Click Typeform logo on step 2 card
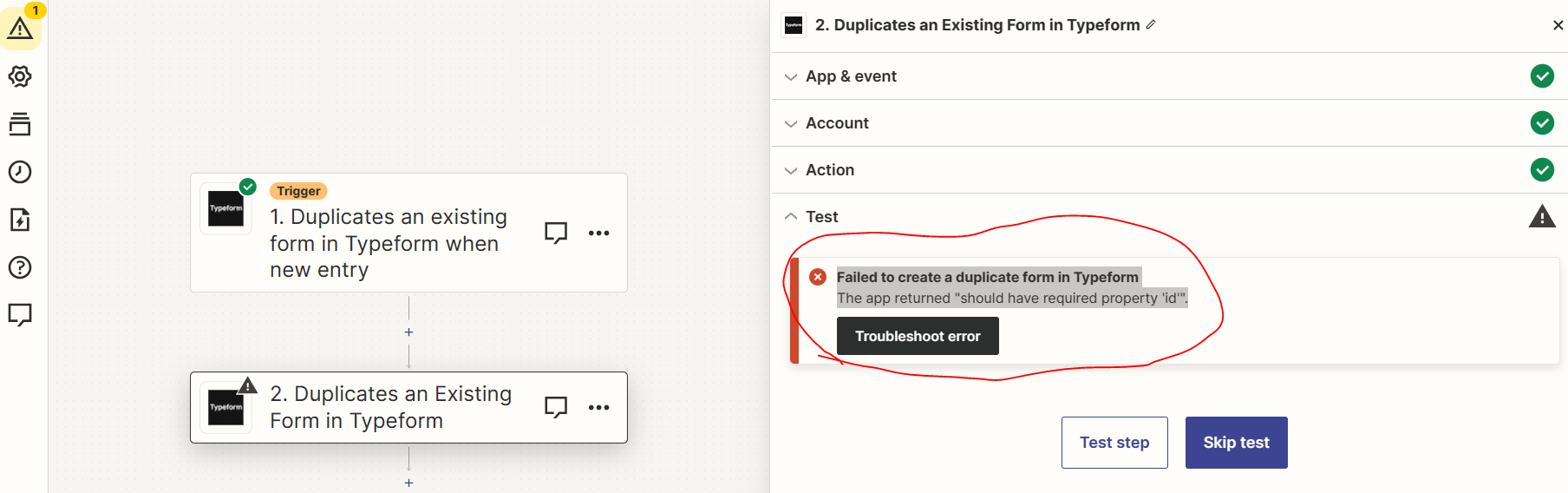The image size is (1568, 493). pyautogui.click(x=226, y=407)
